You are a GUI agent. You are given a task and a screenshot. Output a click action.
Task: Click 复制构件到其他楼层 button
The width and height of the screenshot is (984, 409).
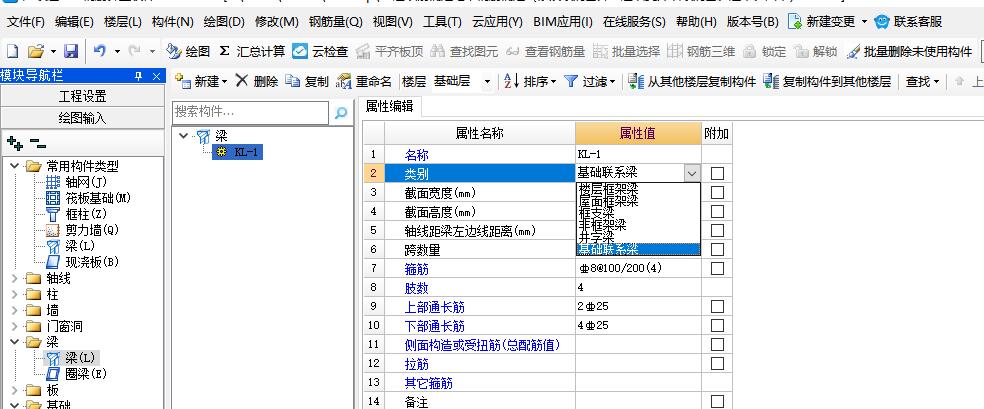[827, 81]
